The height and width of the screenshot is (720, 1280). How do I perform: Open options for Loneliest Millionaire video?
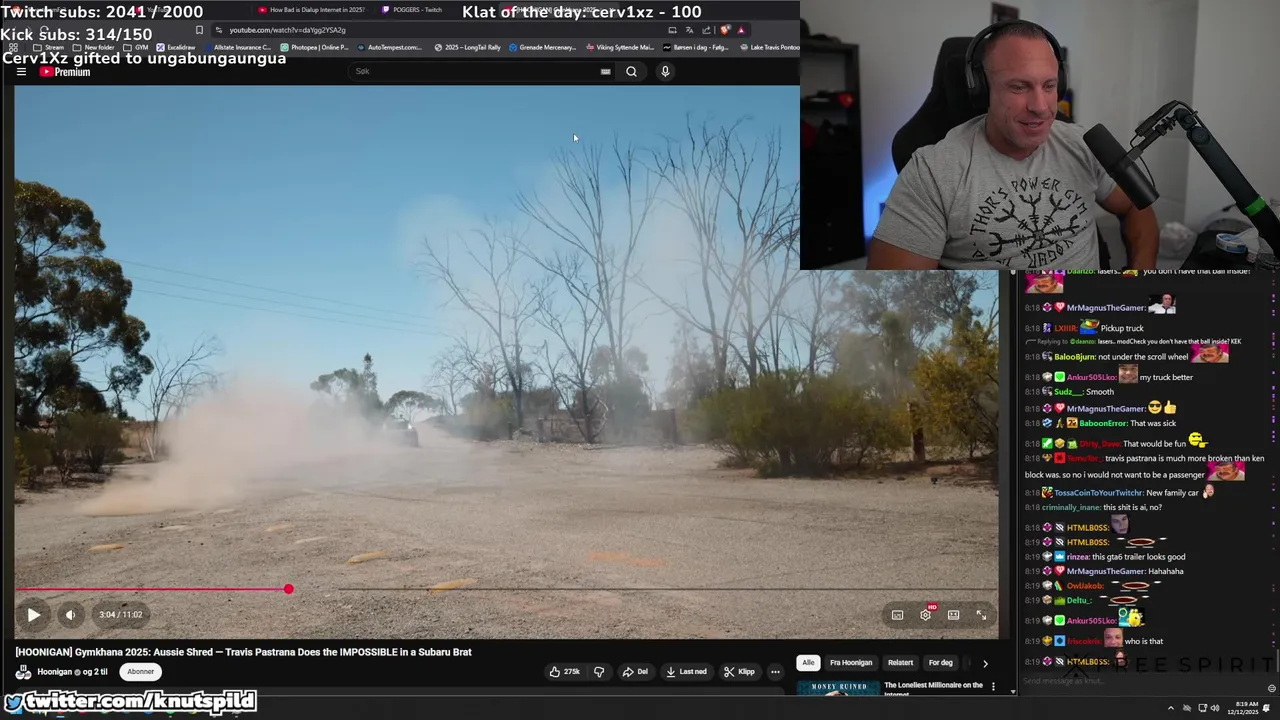coord(993,686)
